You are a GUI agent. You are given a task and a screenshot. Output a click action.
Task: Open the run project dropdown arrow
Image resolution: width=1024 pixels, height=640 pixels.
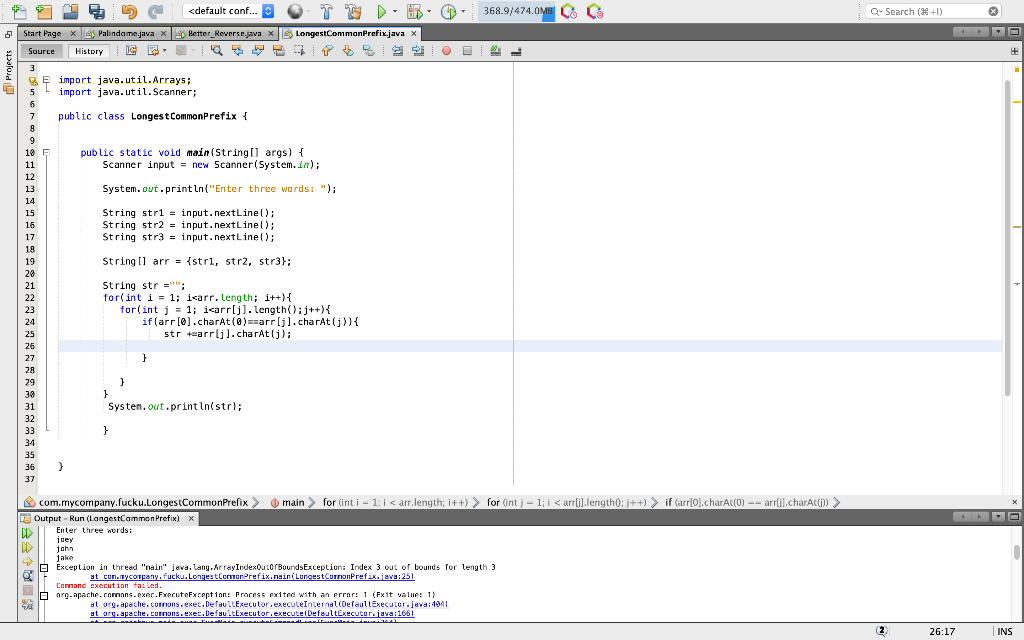394,11
